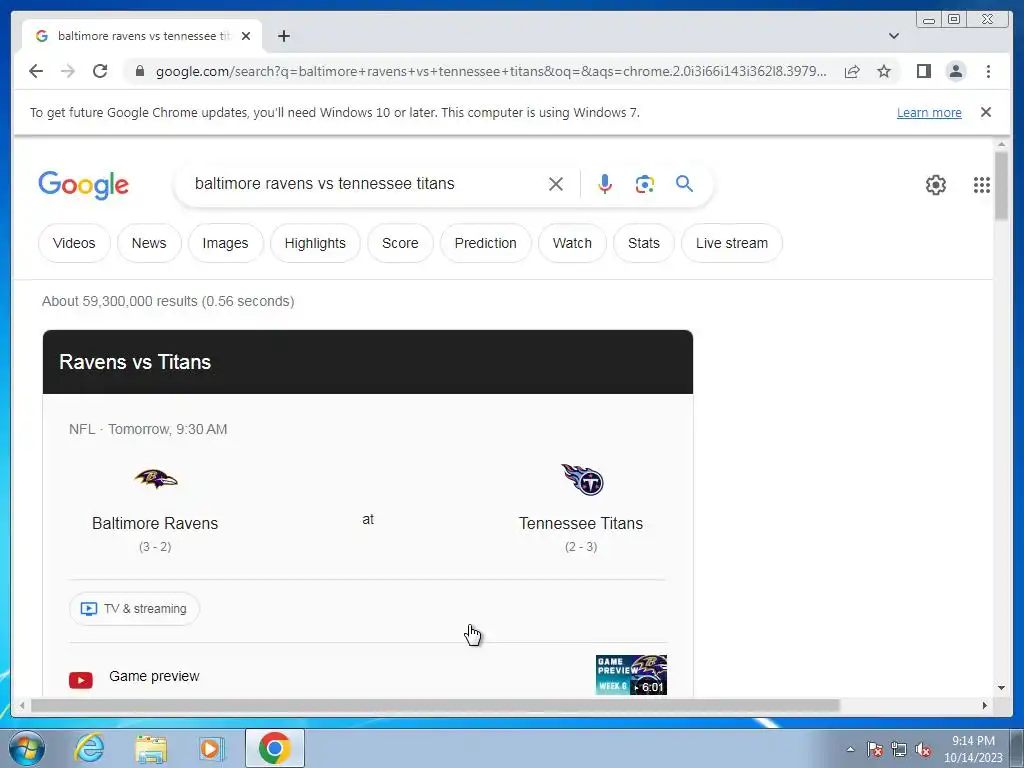Open the Tennessee Titans team name
This screenshot has height=768, width=1024.
pos(581,523)
